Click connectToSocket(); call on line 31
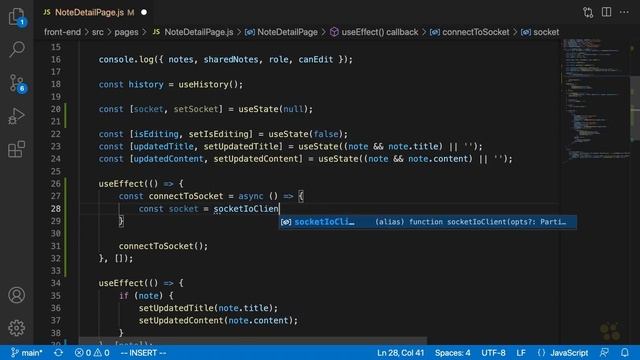The width and height of the screenshot is (640, 360). point(163,246)
